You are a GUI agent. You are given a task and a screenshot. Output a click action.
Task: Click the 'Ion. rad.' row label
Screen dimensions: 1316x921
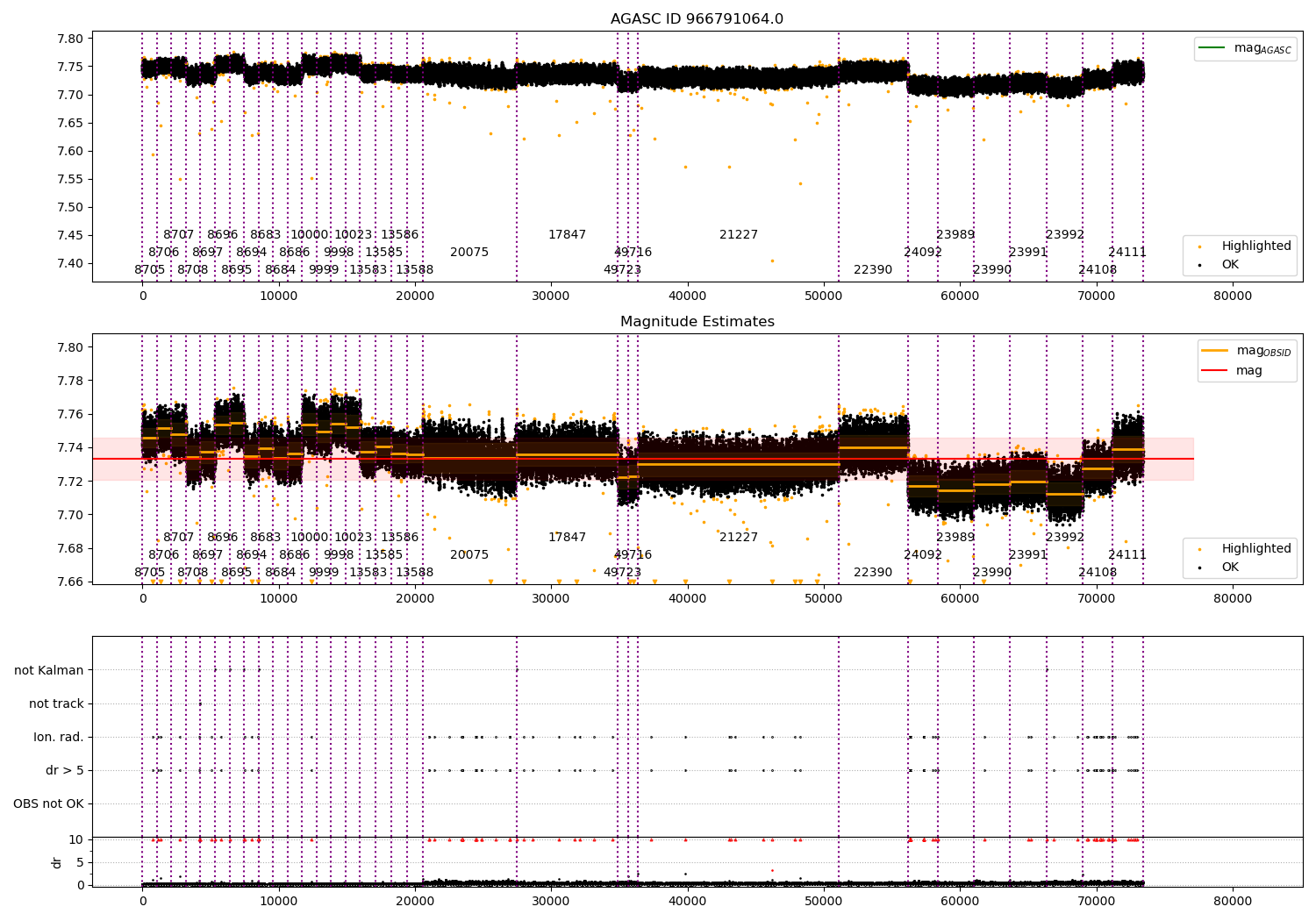click(x=59, y=737)
